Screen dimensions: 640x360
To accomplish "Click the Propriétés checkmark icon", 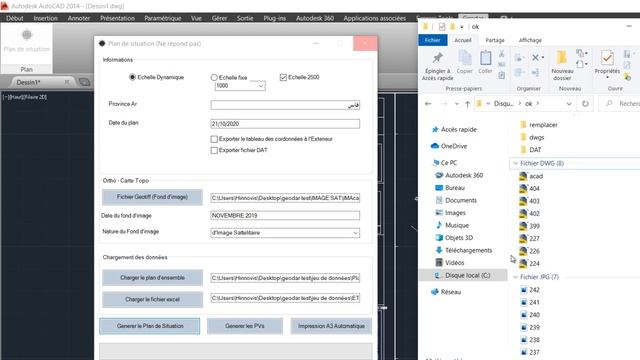I will pos(607,58).
